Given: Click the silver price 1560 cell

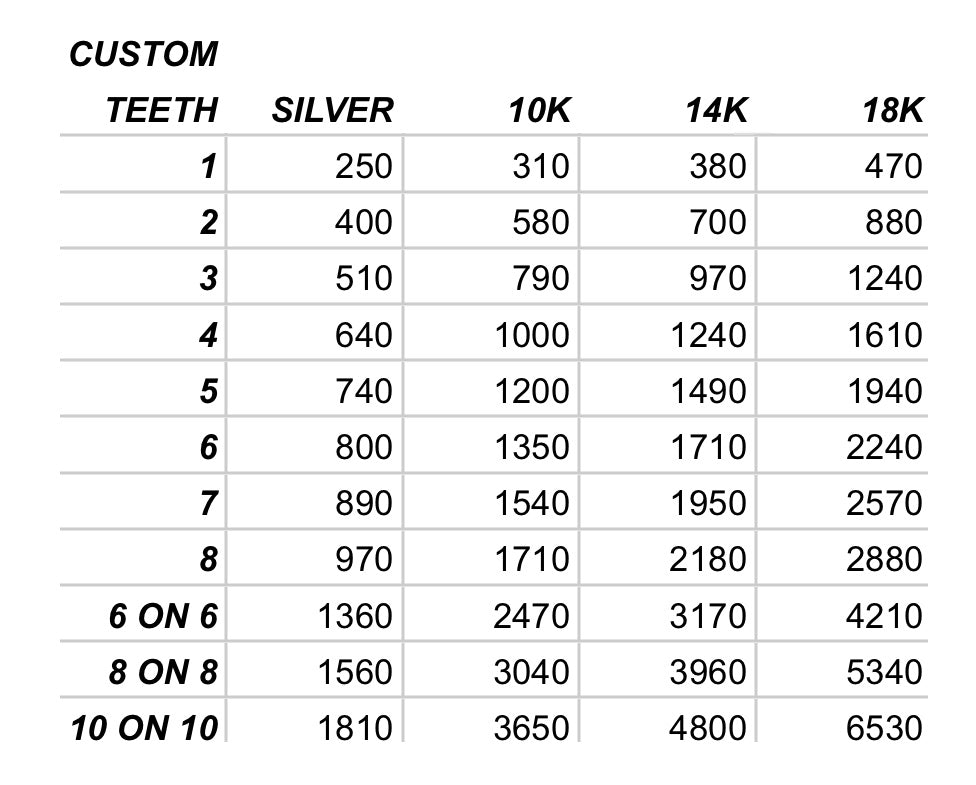Looking at the screenshot, I should [354, 672].
